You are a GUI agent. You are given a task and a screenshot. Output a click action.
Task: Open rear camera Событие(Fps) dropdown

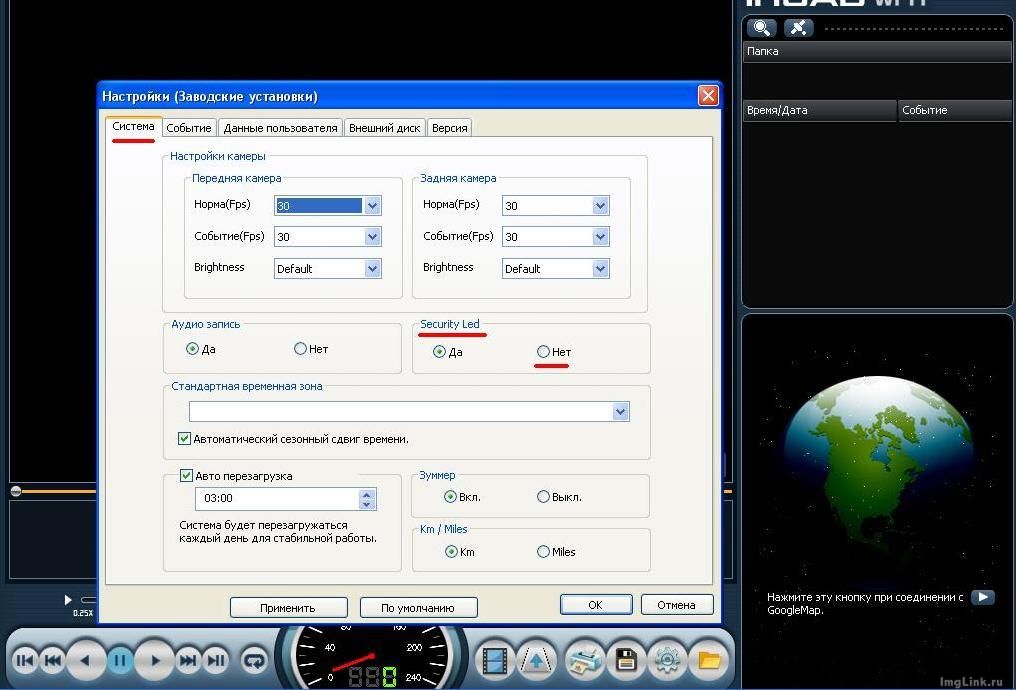600,236
